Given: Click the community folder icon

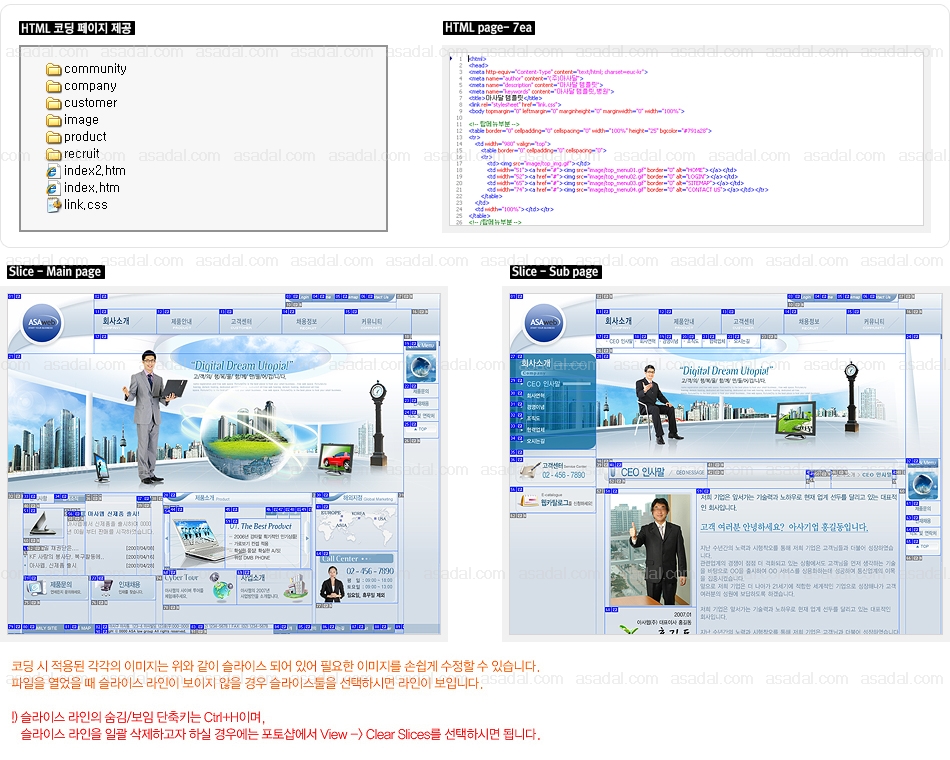Looking at the screenshot, I should coord(54,69).
